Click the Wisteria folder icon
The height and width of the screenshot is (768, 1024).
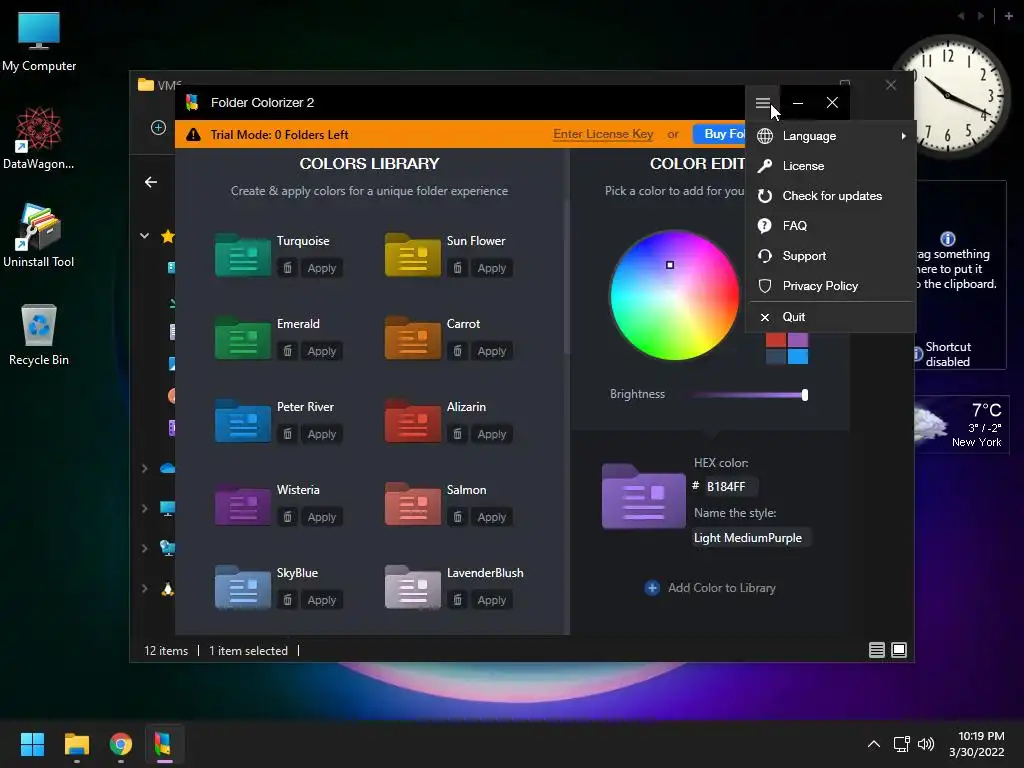pos(242,504)
